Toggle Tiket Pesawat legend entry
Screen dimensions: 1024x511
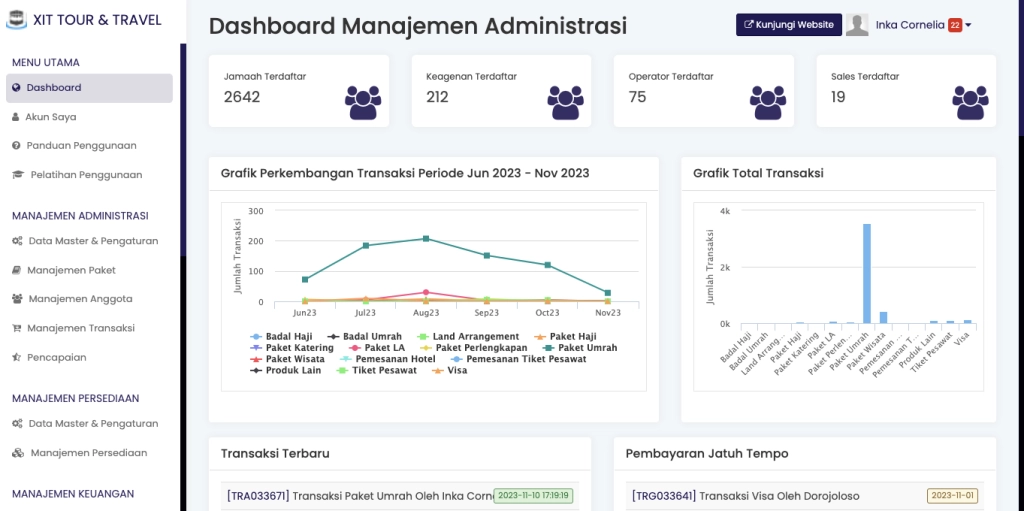[x=381, y=370]
